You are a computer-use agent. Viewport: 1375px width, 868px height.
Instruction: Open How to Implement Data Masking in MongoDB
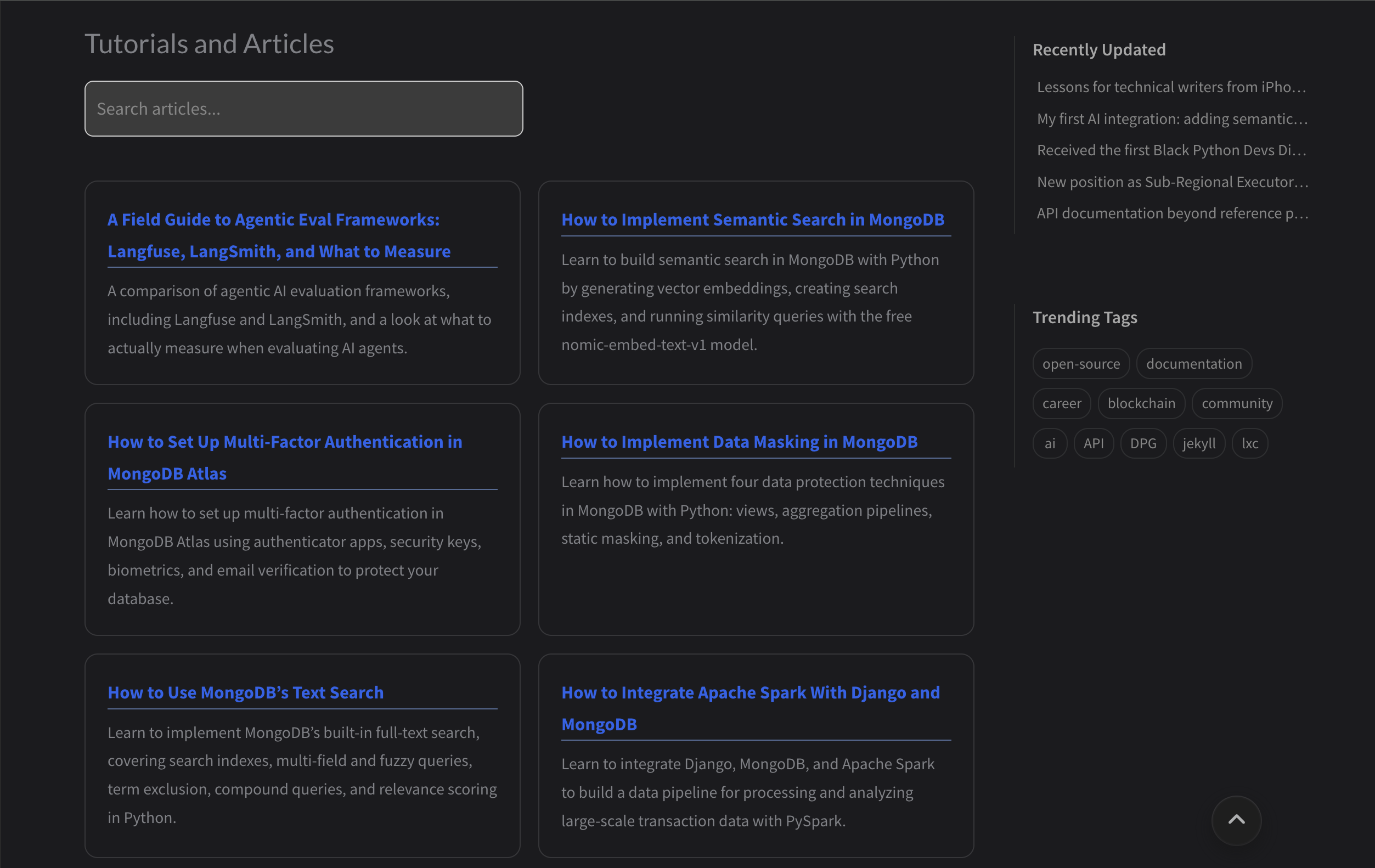pos(740,442)
